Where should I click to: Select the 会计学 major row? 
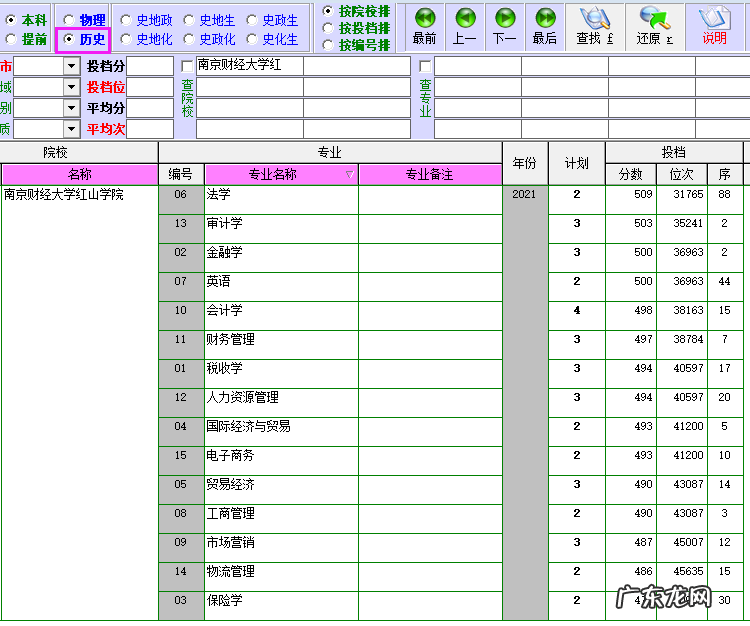point(282,316)
